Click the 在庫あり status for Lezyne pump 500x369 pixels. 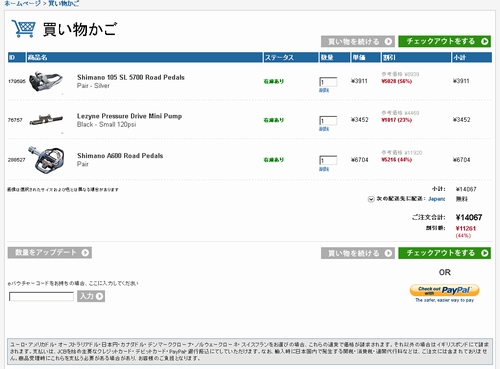tap(274, 120)
